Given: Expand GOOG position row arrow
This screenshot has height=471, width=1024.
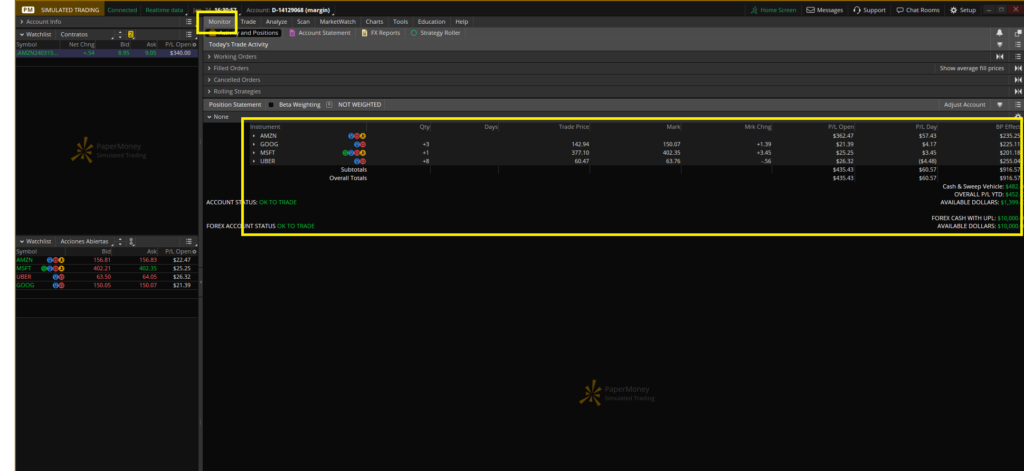Looking at the screenshot, I should (x=254, y=144).
